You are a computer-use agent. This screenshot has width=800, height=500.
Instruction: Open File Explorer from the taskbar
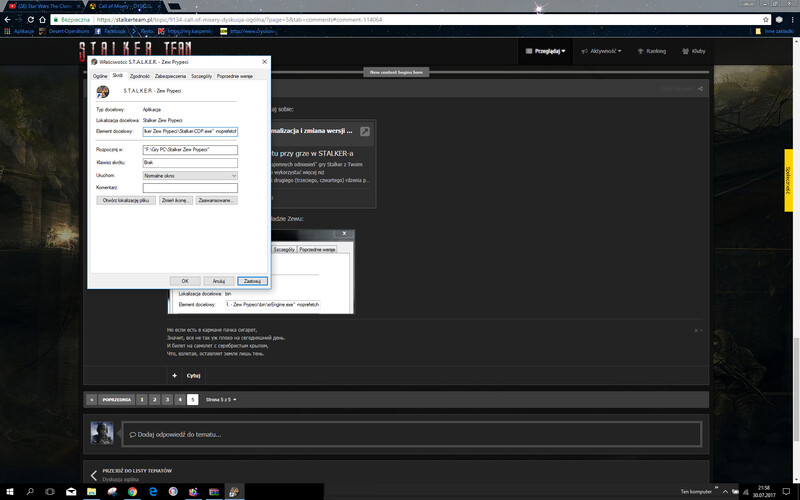[x=91, y=492]
